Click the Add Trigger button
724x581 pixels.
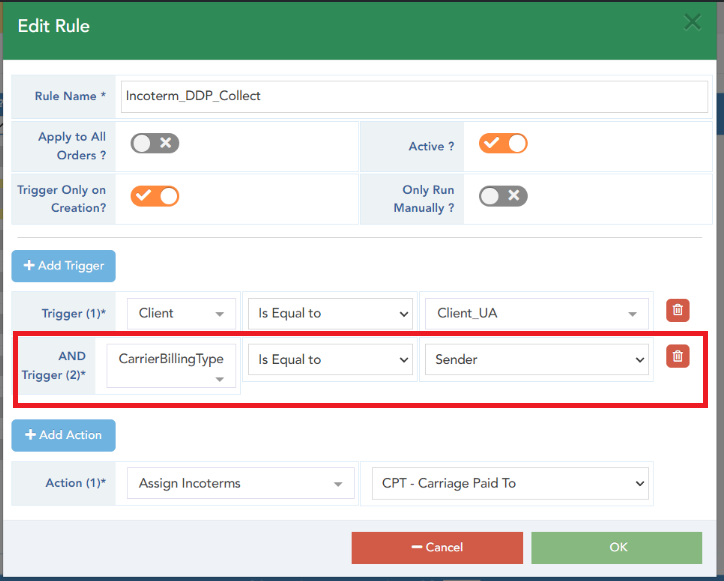64,266
